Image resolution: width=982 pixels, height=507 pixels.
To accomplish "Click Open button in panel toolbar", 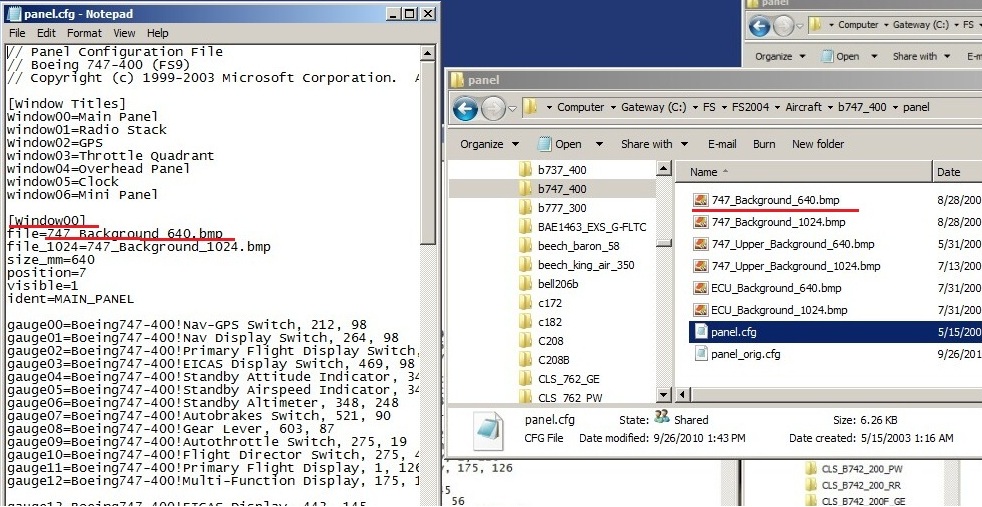I will click(561, 144).
